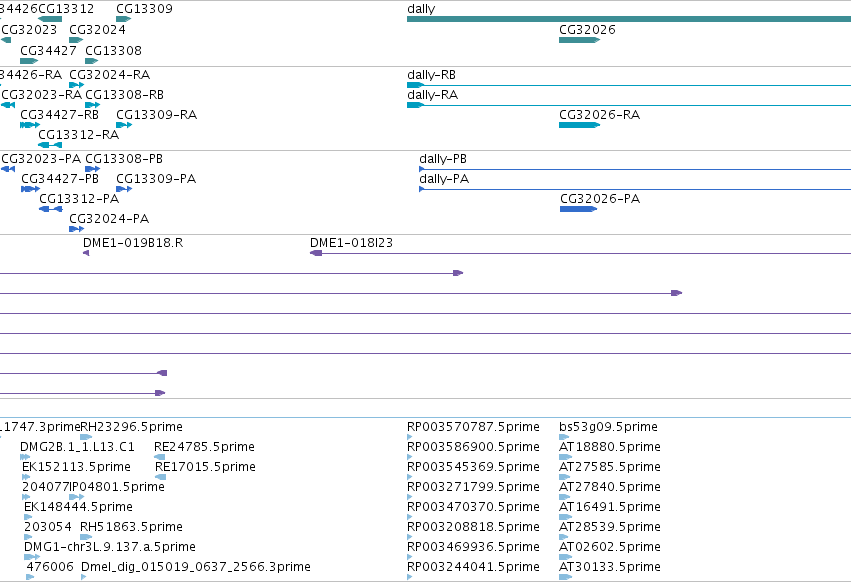Click DMG1-chr3L.9.137.a.5prime EST label
Viewport: 851px width, 582px height.
pos(110,547)
